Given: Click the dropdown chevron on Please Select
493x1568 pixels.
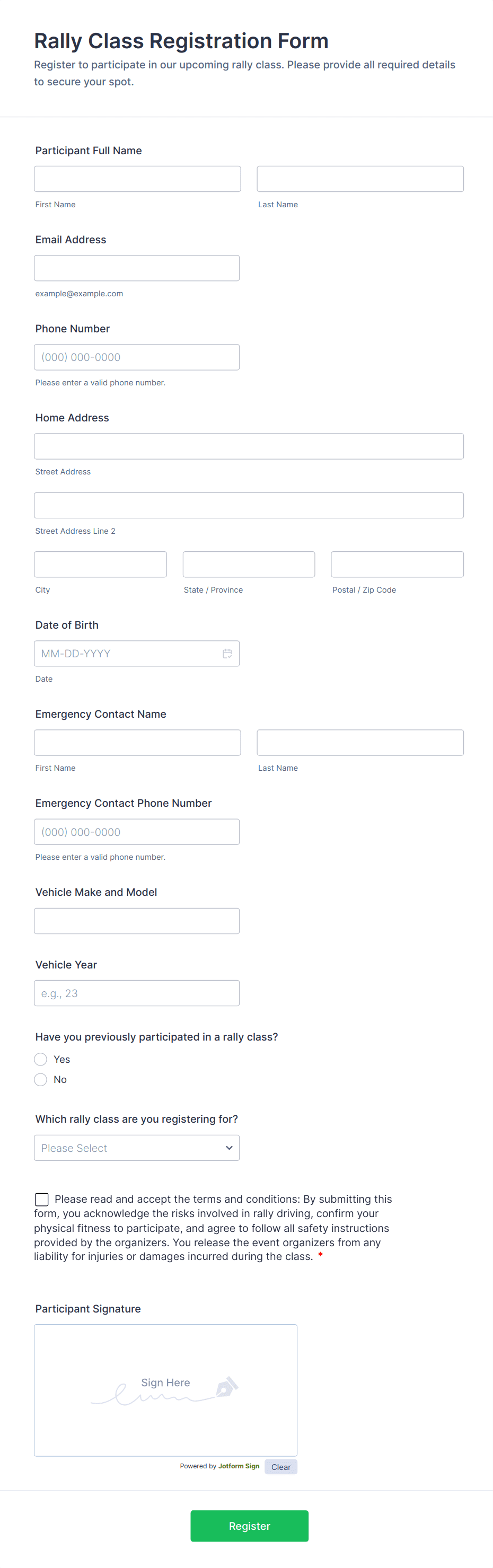Looking at the screenshot, I should (x=230, y=1148).
